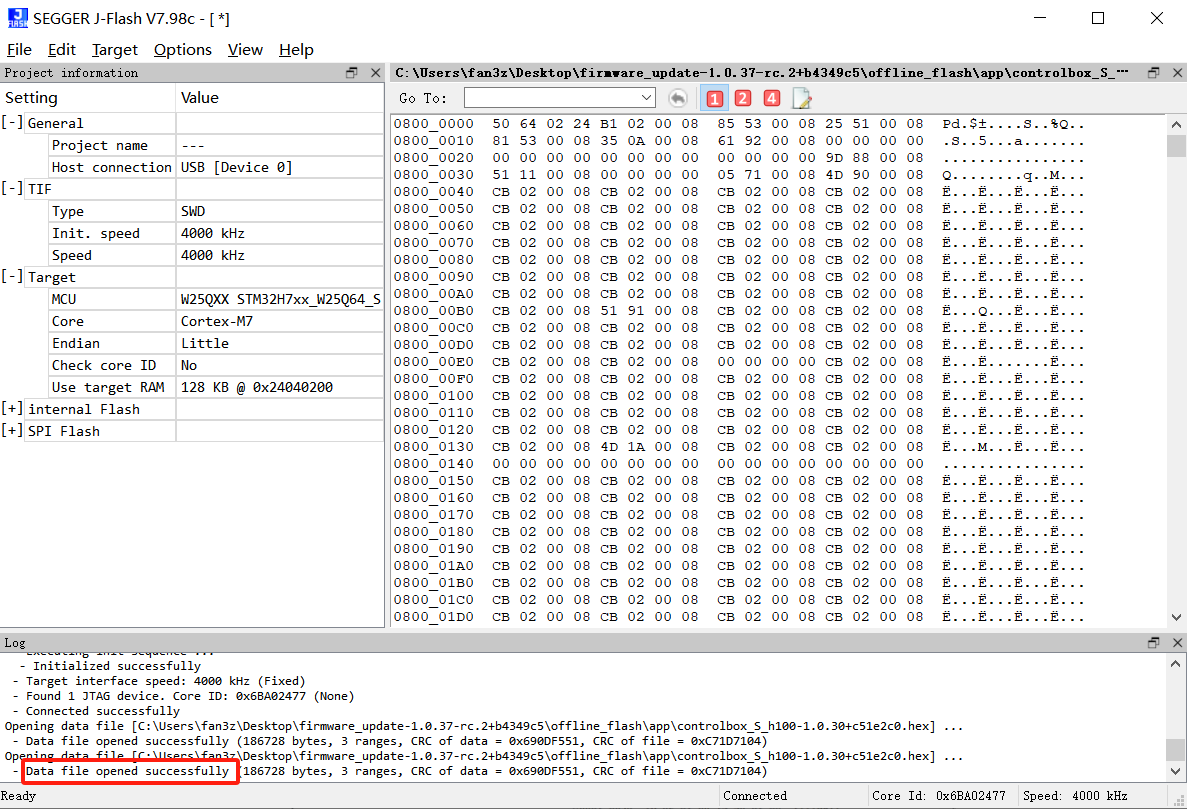Click the Go To: label
Image resolution: width=1187 pixels, height=809 pixels.
point(423,98)
